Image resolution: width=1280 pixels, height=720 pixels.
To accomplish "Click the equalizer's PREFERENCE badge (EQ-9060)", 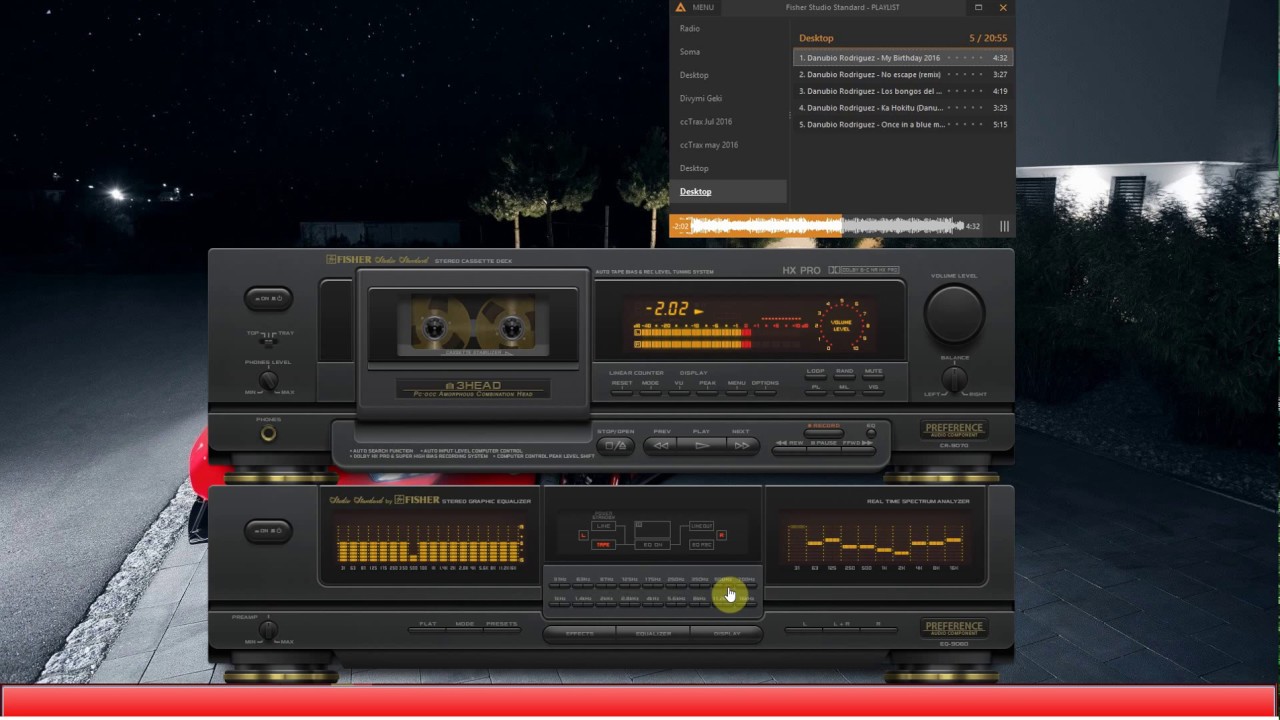I will (953, 627).
